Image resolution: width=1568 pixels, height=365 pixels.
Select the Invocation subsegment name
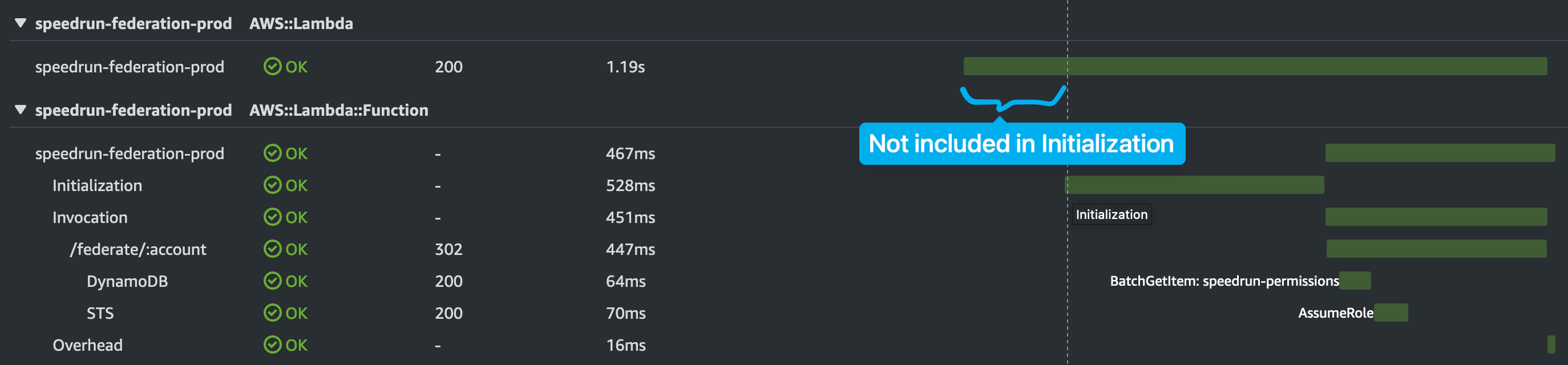(90, 218)
